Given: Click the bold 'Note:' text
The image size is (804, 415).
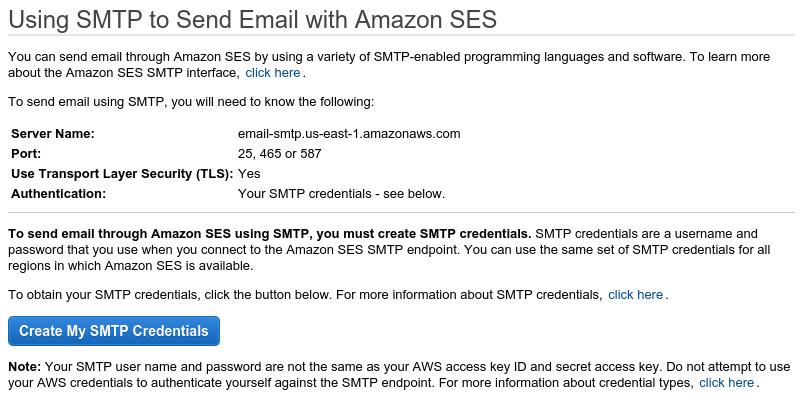Looking at the screenshot, I should tap(25, 367).
